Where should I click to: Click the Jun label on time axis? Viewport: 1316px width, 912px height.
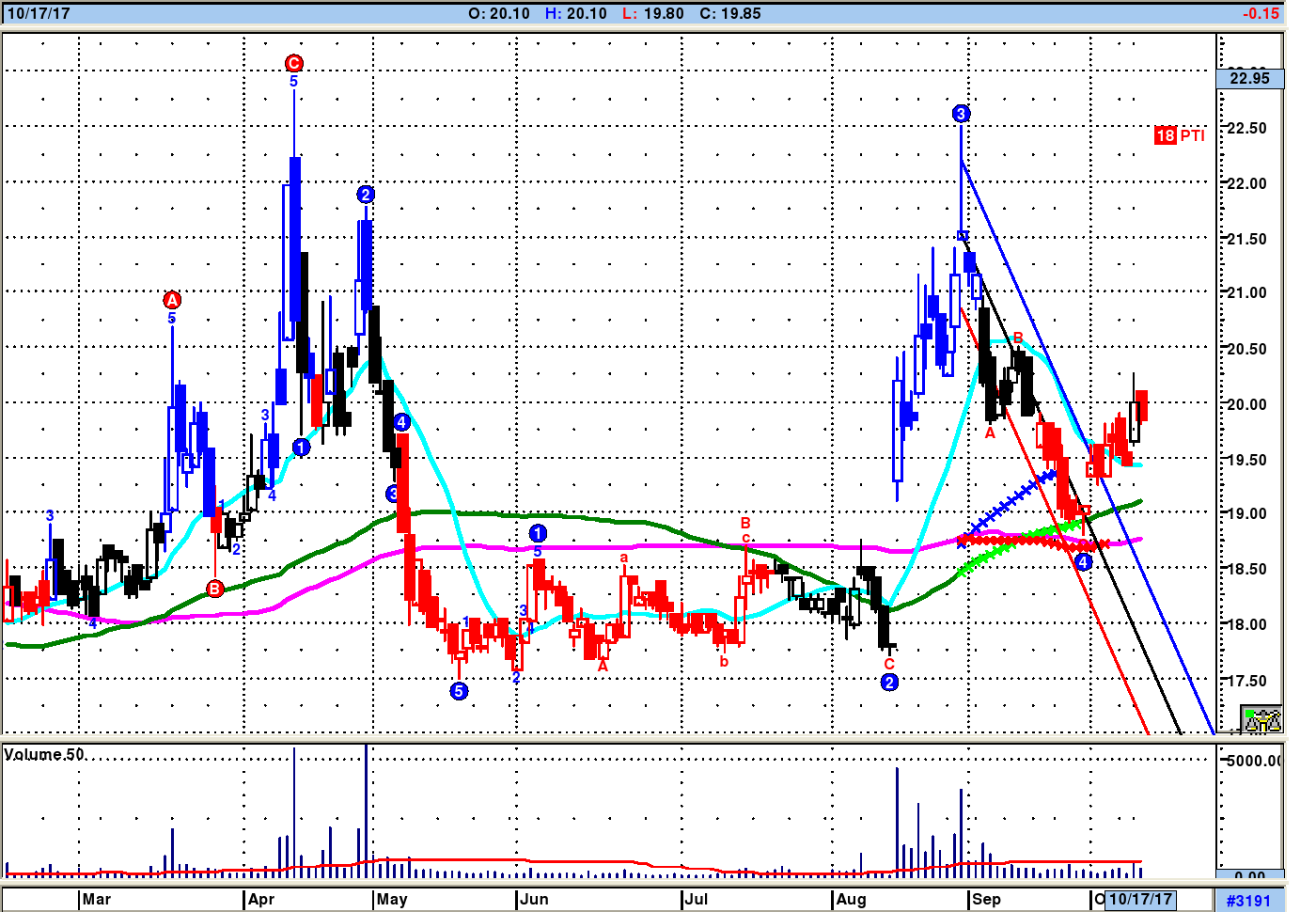(x=534, y=899)
